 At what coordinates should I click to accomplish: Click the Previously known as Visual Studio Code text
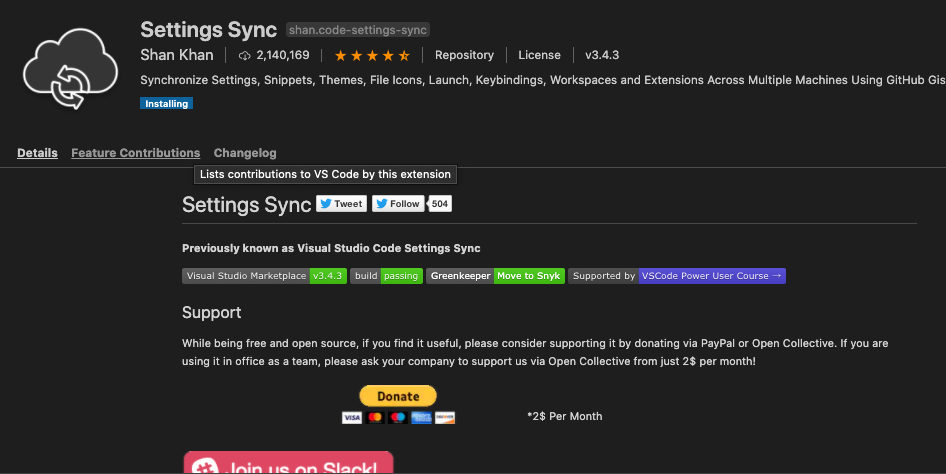331,248
